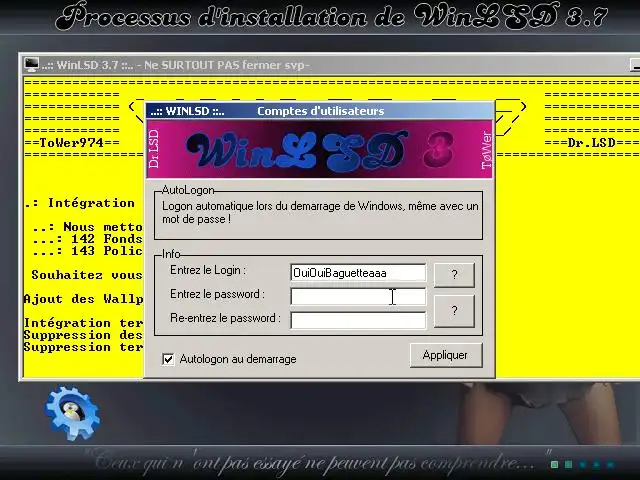
Task: Click the 'Entrez le password :' label
Action: pyautogui.click(x=217, y=294)
